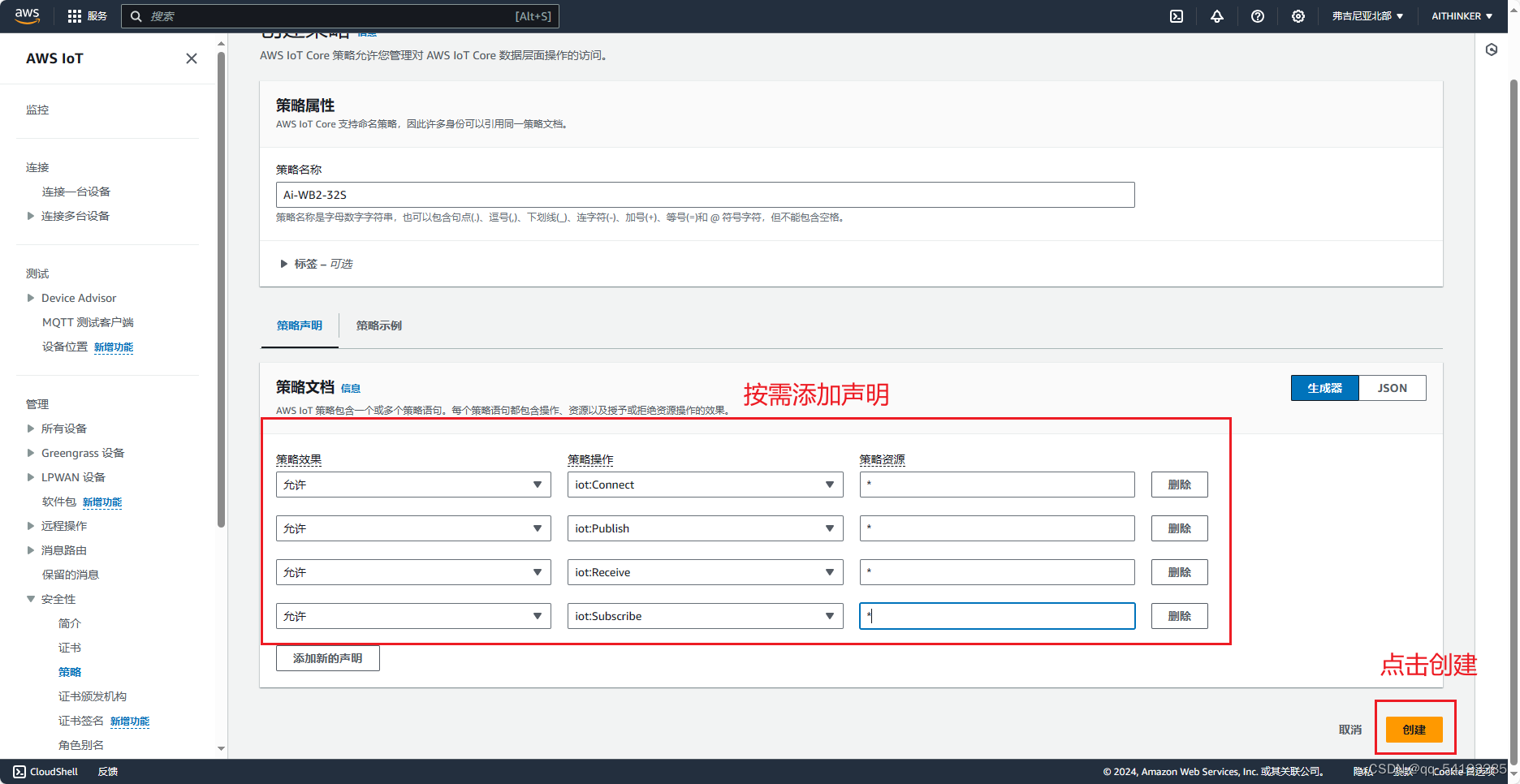Viewport: 1520px width, 784px height.
Task: Collapse the 安全性 section
Action: [31, 599]
